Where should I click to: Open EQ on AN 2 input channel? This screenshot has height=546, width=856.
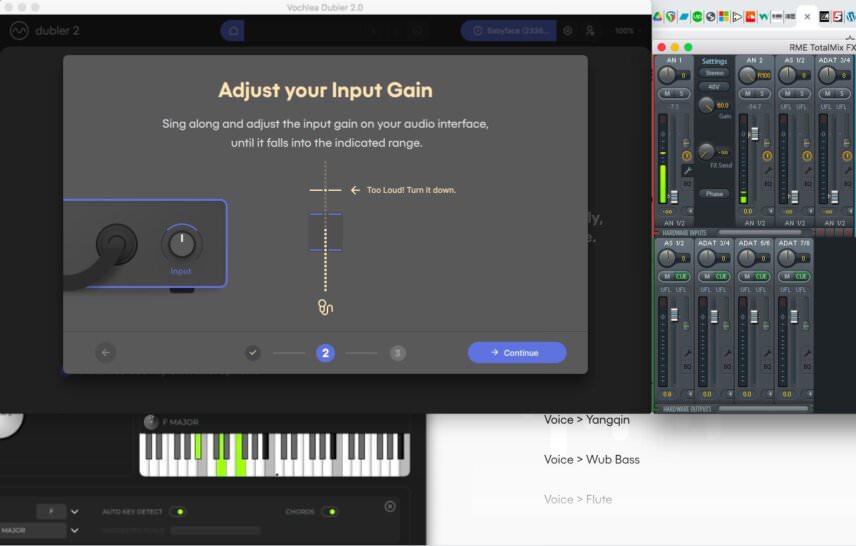(x=768, y=184)
